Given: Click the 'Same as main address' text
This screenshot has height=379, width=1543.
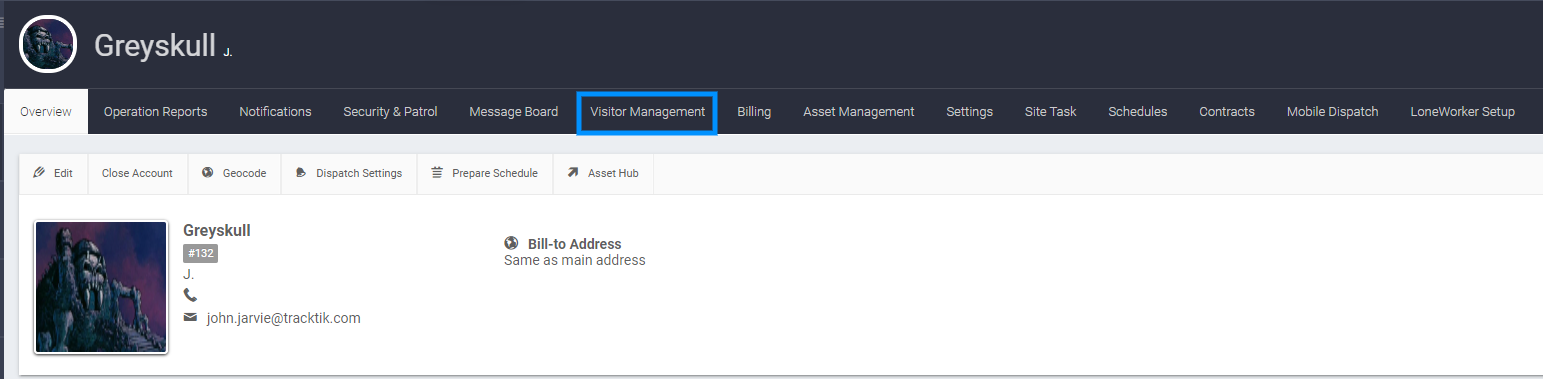Looking at the screenshot, I should pos(575,260).
